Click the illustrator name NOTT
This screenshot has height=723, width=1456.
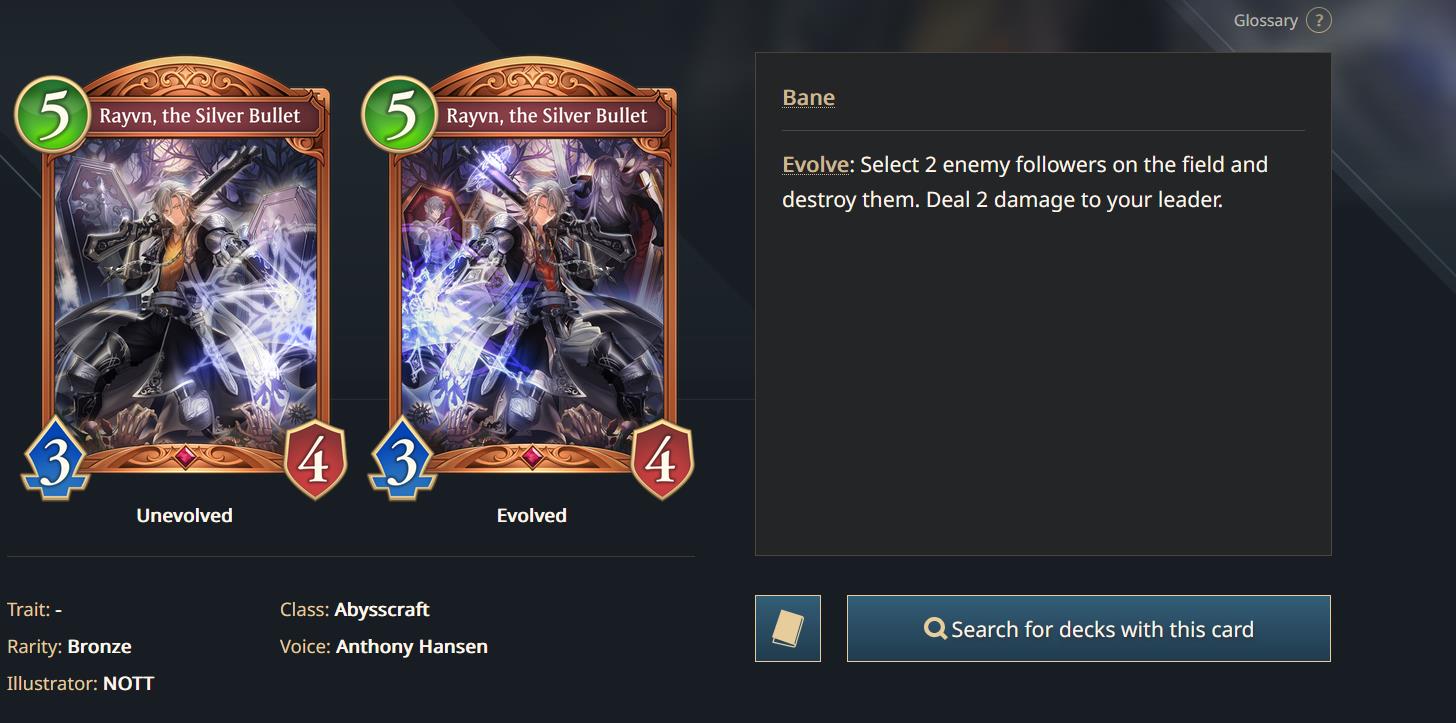(128, 683)
